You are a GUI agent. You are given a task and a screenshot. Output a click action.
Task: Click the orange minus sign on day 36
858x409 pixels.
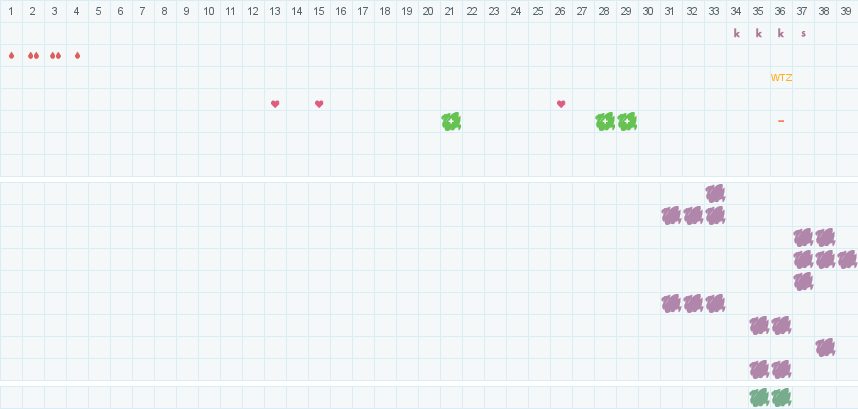pyautogui.click(x=781, y=121)
